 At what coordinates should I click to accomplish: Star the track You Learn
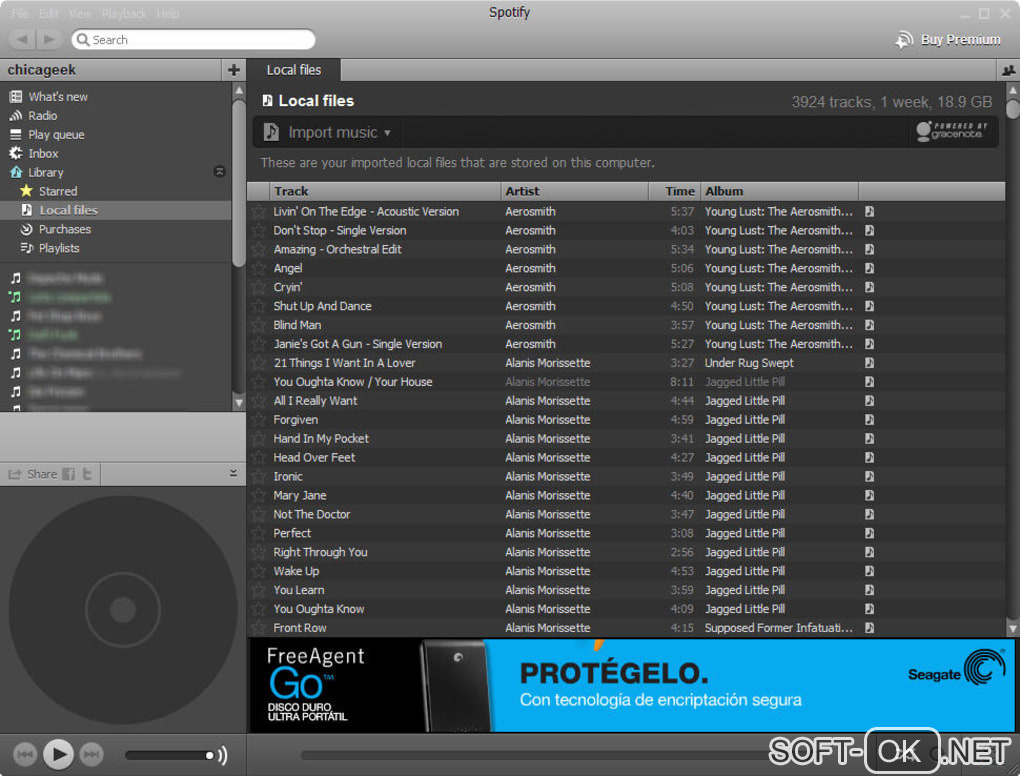(x=259, y=590)
